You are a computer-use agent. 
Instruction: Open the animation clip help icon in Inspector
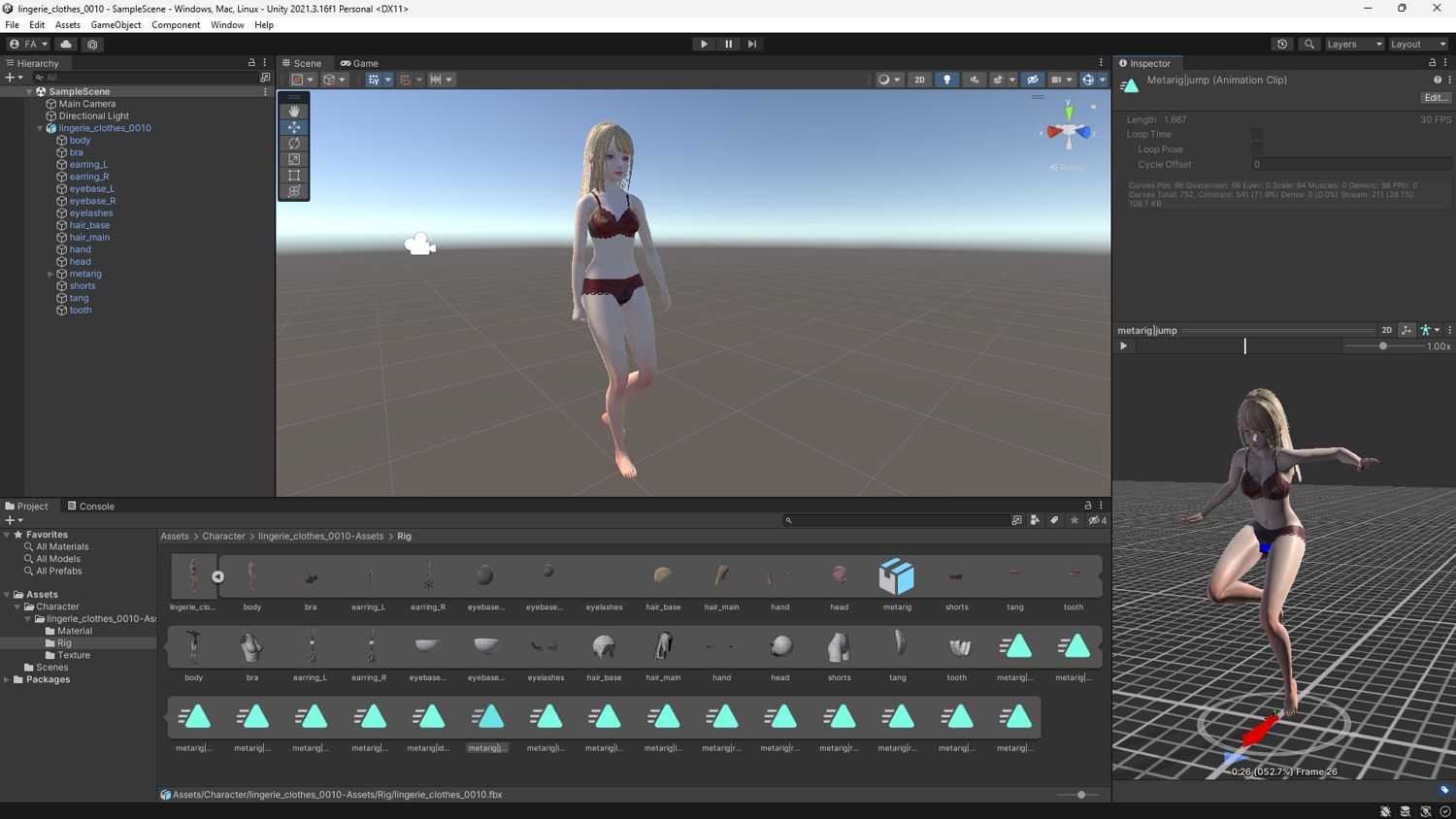pyautogui.click(x=1438, y=81)
